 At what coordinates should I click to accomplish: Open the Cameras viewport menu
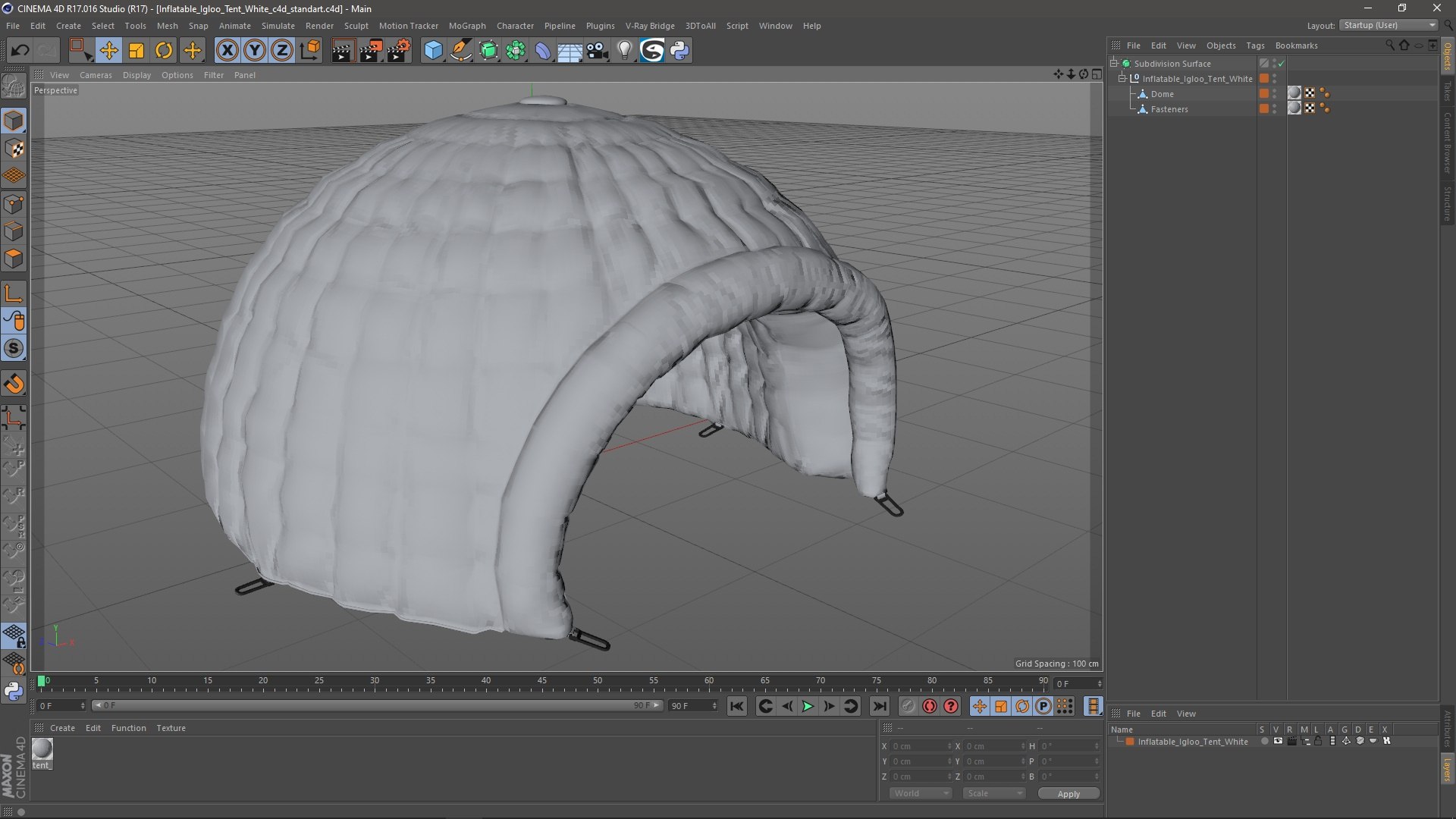click(x=96, y=75)
